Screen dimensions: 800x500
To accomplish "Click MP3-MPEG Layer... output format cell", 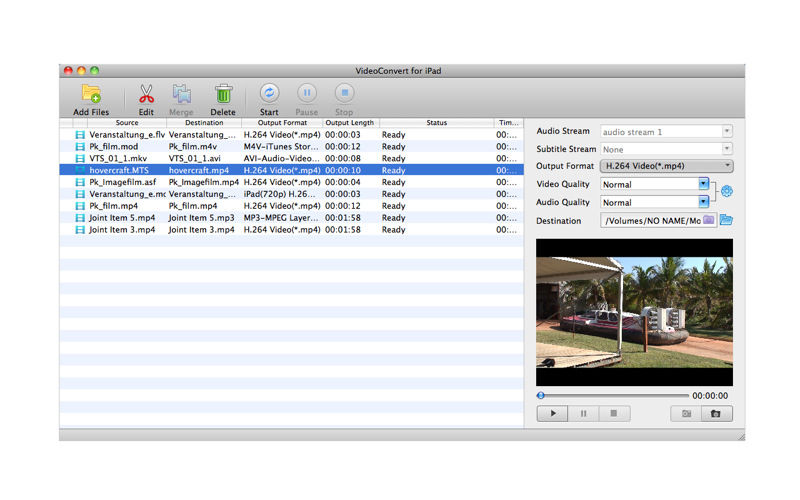I will click(281, 218).
